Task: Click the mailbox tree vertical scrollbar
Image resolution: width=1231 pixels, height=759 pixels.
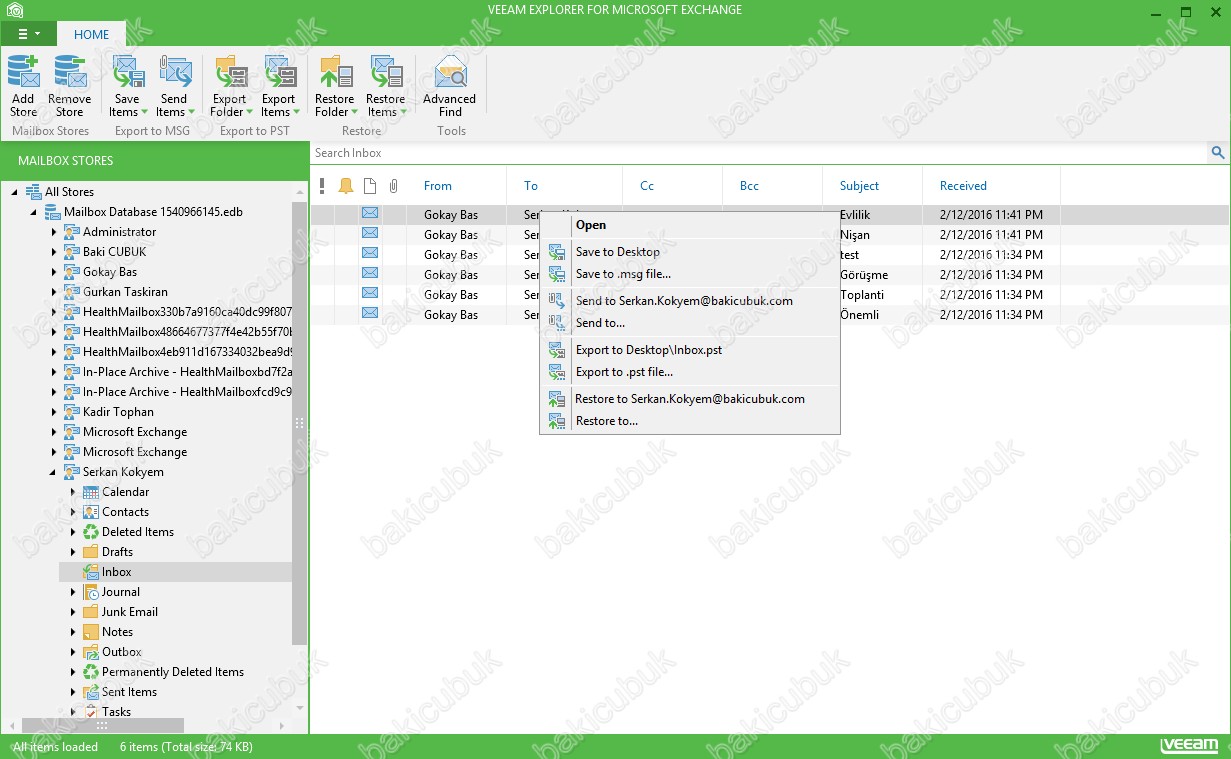Action: pyautogui.click(x=300, y=423)
